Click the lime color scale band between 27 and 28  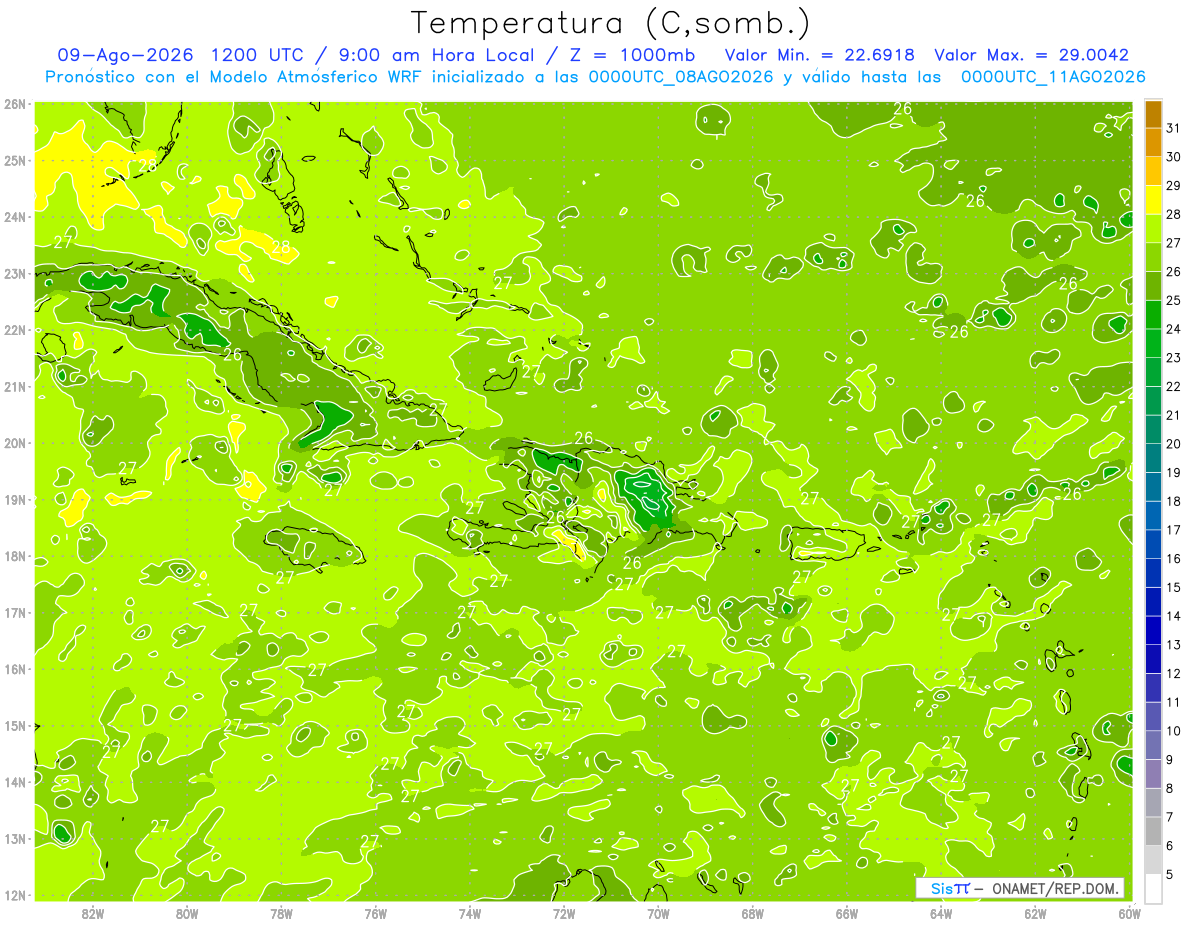click(1153, 228)
